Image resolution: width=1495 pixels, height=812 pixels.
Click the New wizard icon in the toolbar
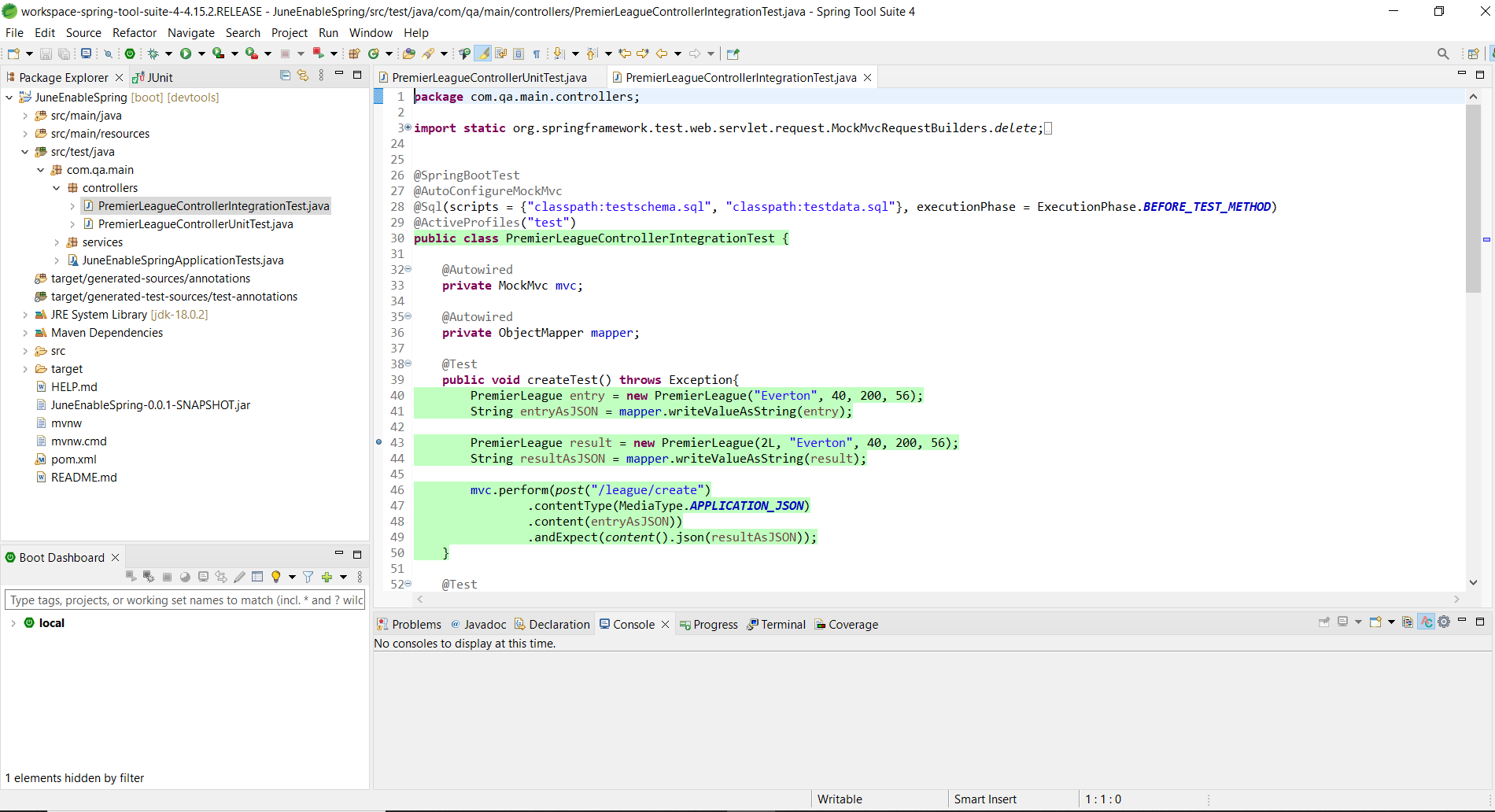pyautogui.click(x=13, y=53)
